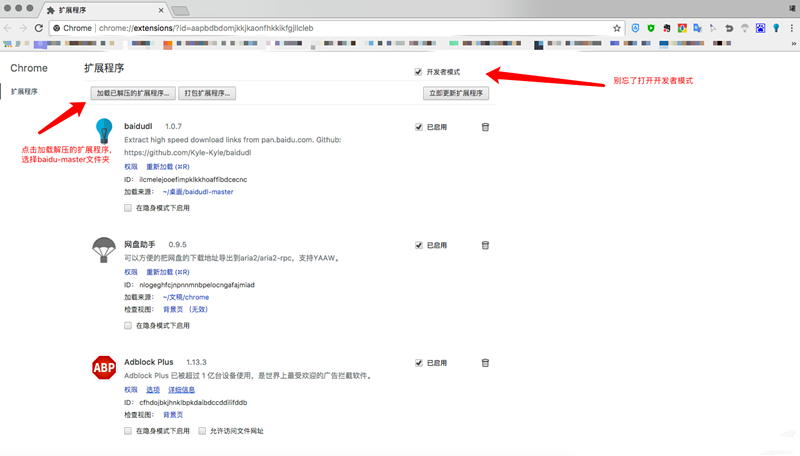Open the Google Translate extension icon
The width and height of the screenshot is (800, 456).
pos(697,28)
